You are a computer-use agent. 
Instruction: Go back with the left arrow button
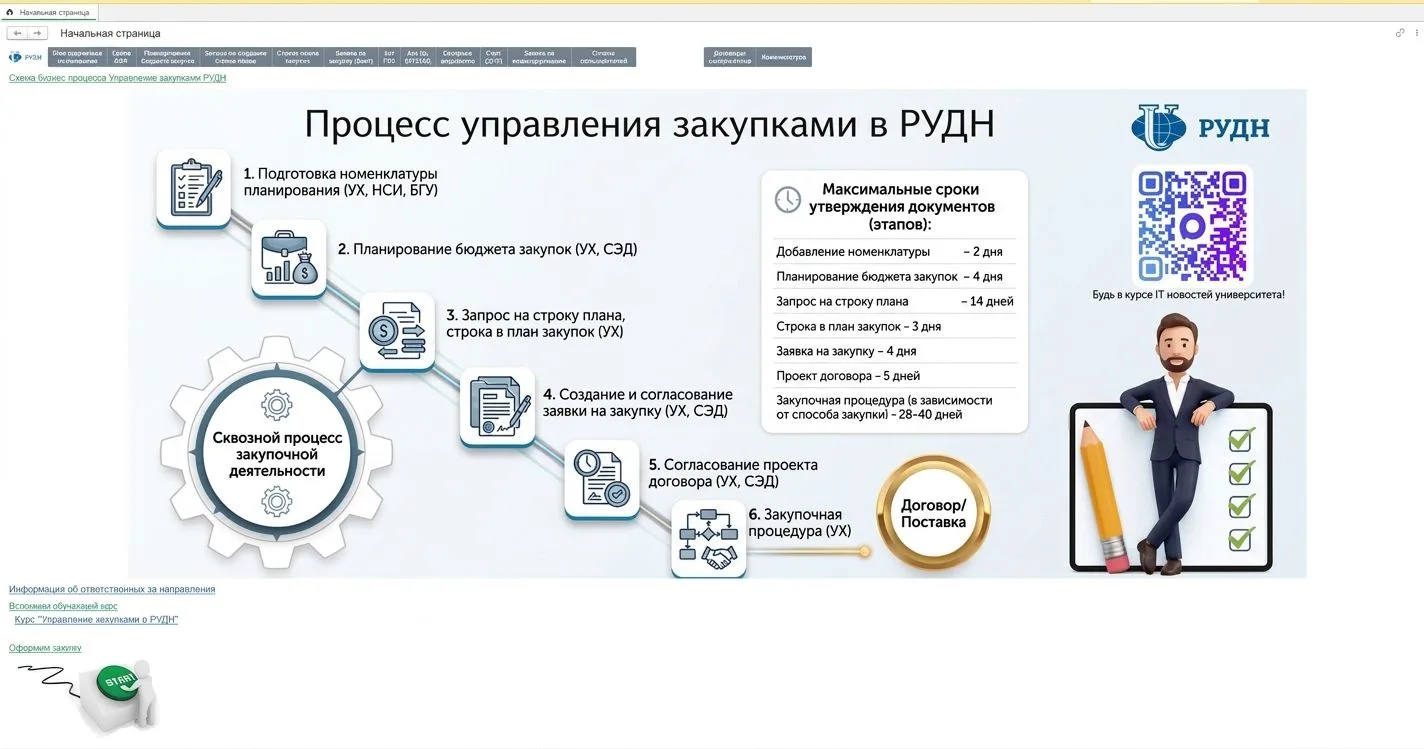tap(17, 33)
